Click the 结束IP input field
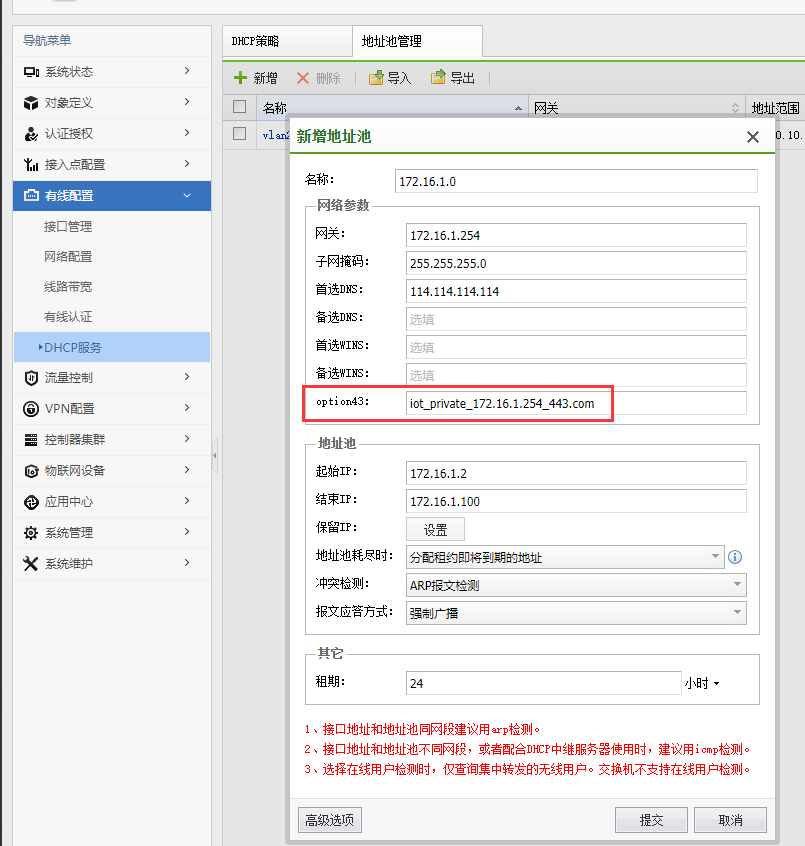Screen dimensions: 805x846 click(x=576, y=501)
